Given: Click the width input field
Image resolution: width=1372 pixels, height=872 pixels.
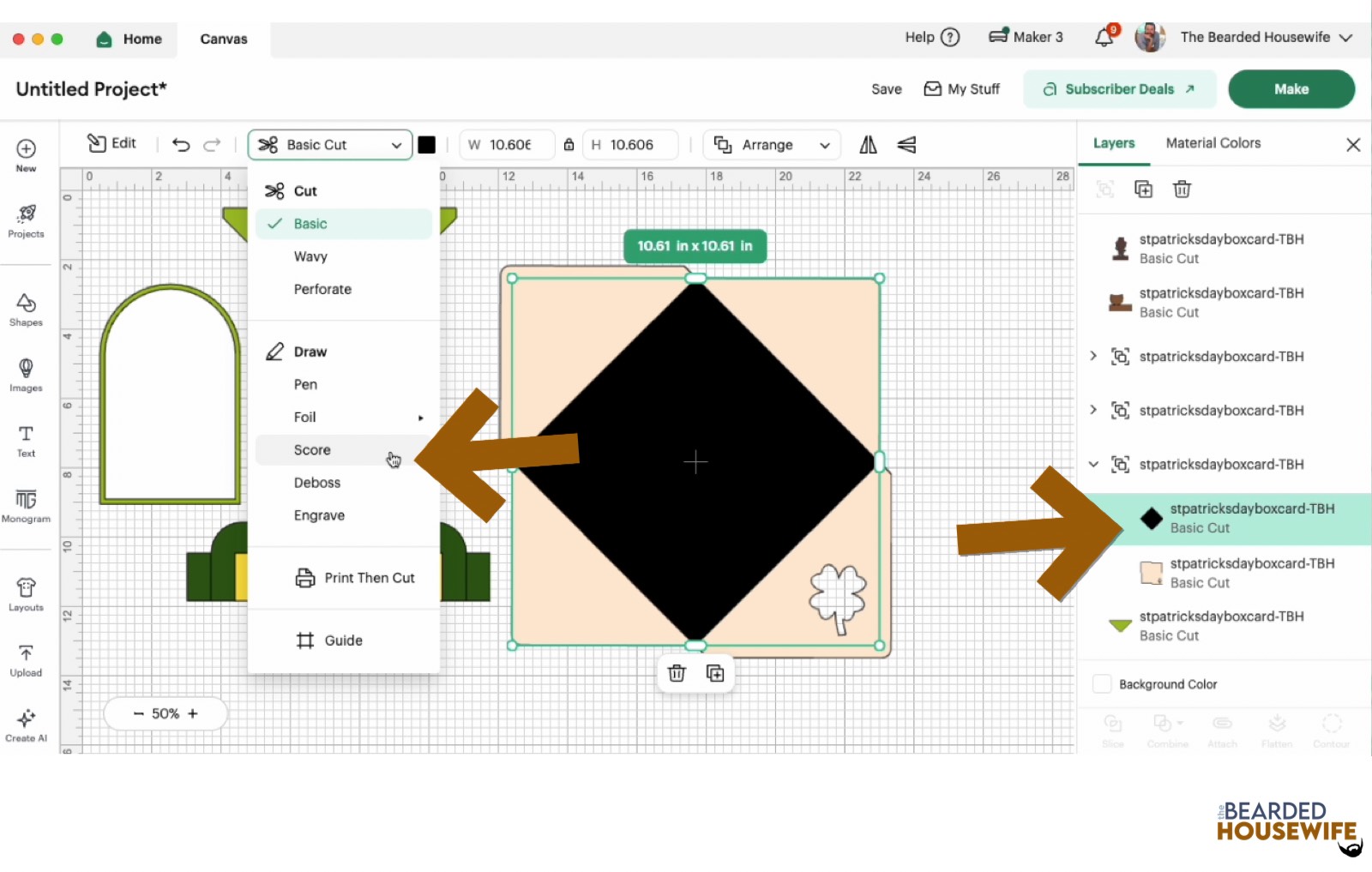Looking at the screenshot, I should [510, 145].
